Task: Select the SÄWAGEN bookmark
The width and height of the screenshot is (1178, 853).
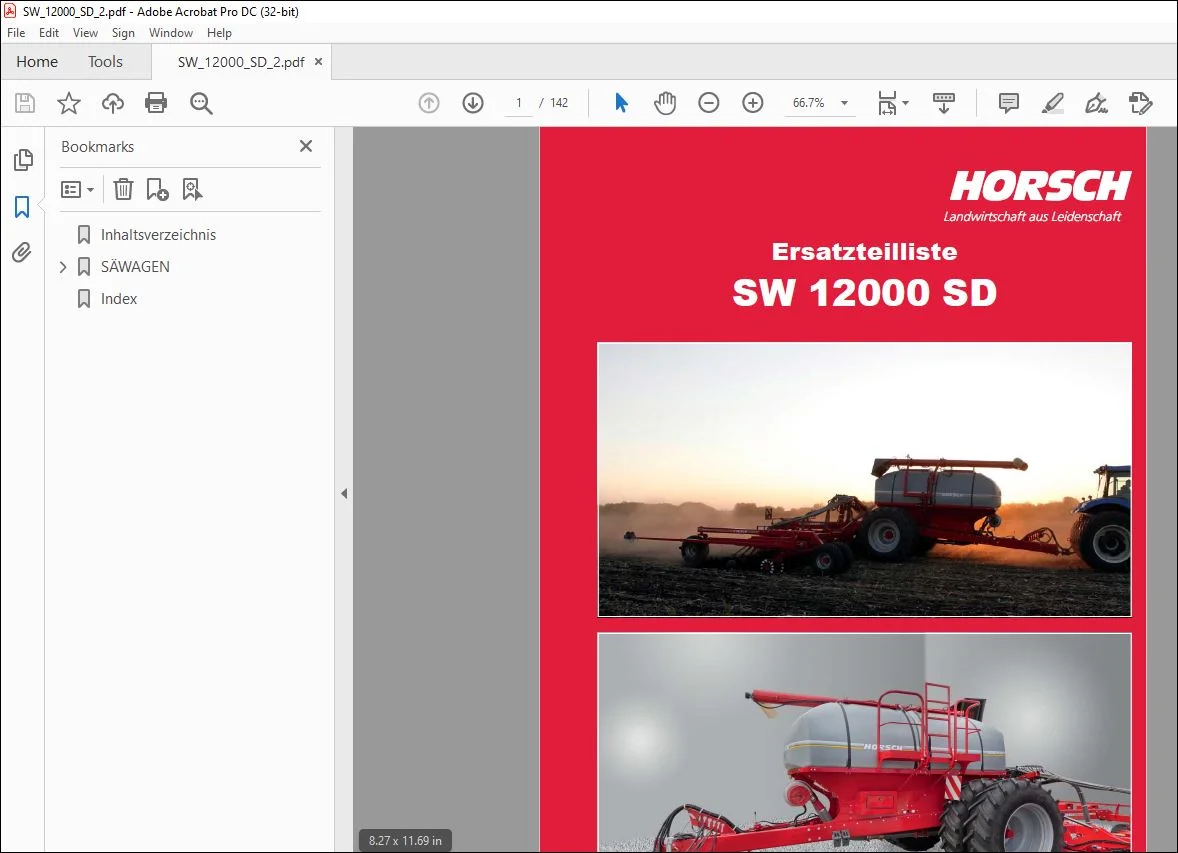Action: [135, 267]
